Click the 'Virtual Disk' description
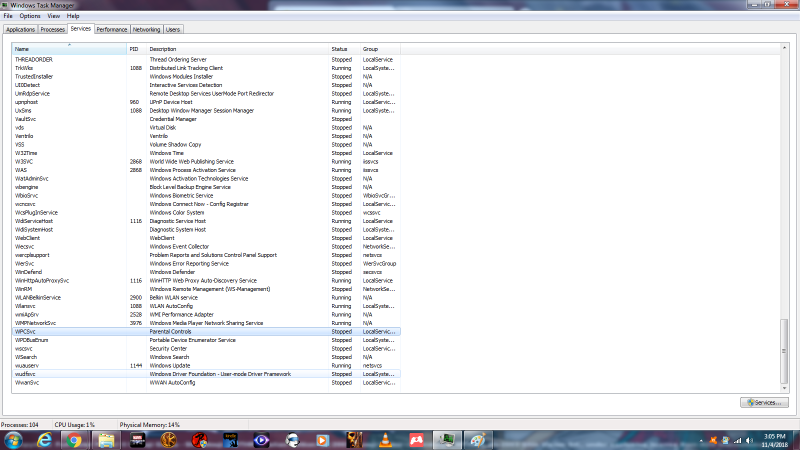 tap(162, 128)
